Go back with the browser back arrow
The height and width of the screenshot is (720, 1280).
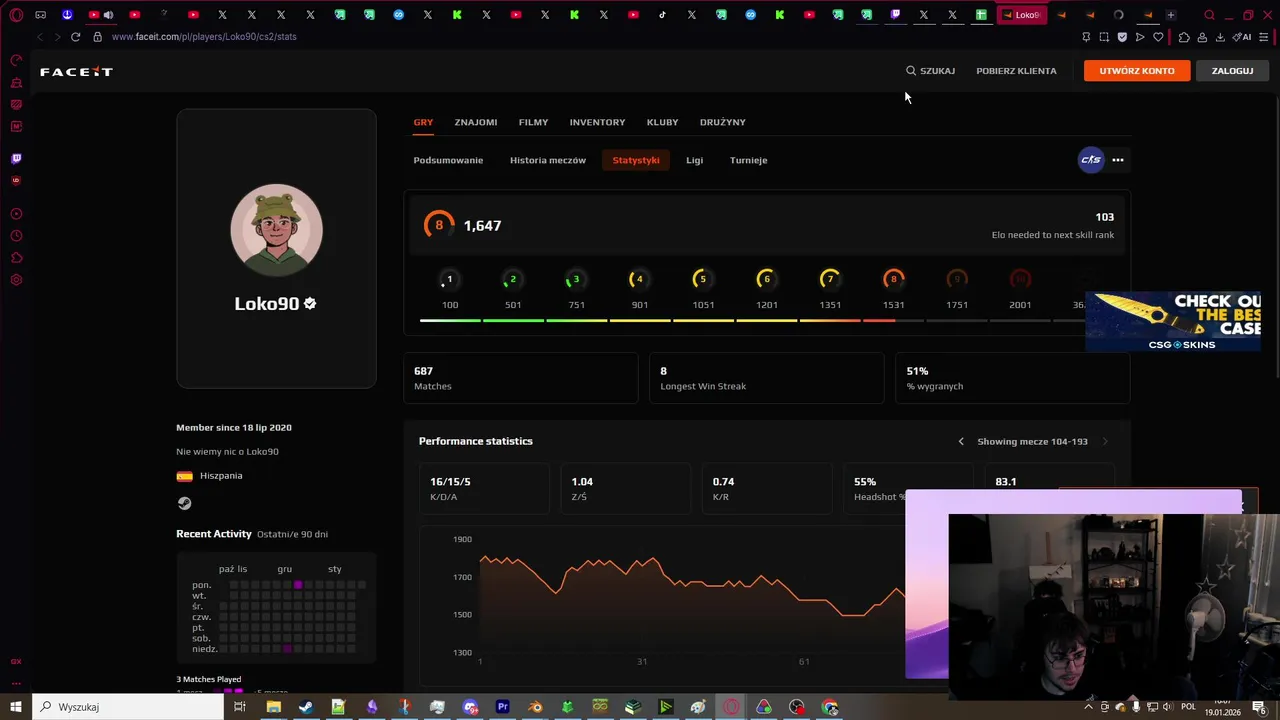pos(39,37)
